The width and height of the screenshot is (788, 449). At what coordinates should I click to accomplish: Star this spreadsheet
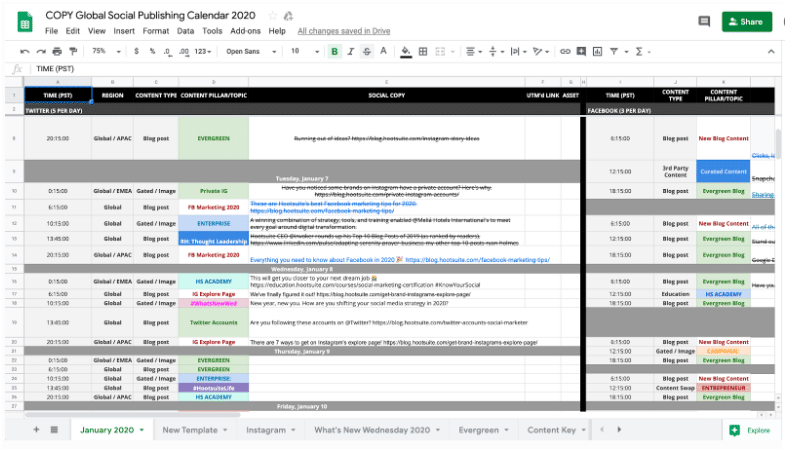272,16
